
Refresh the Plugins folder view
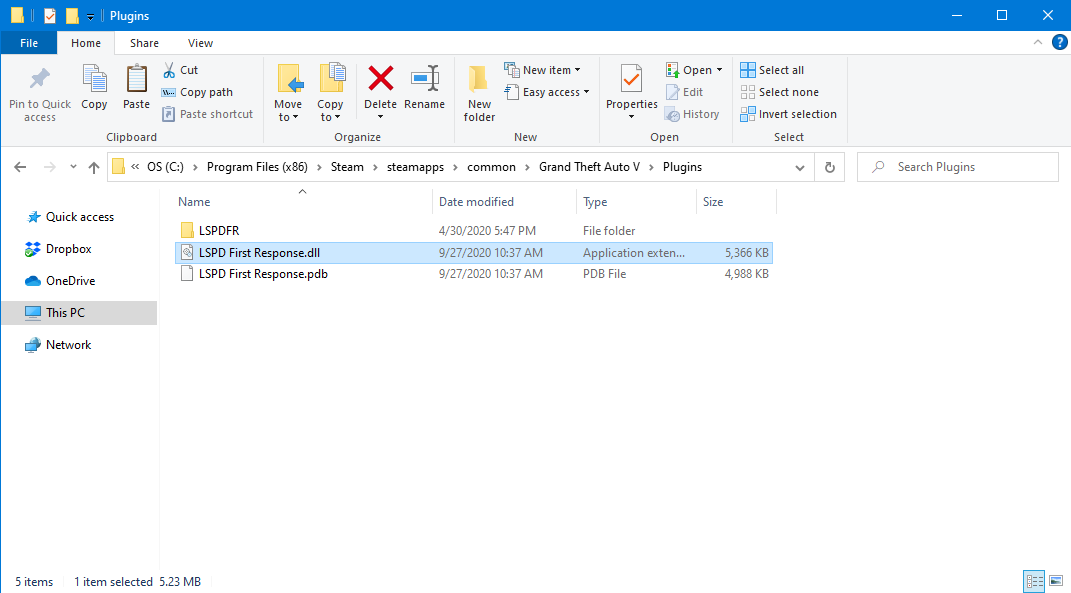[829, 167]
